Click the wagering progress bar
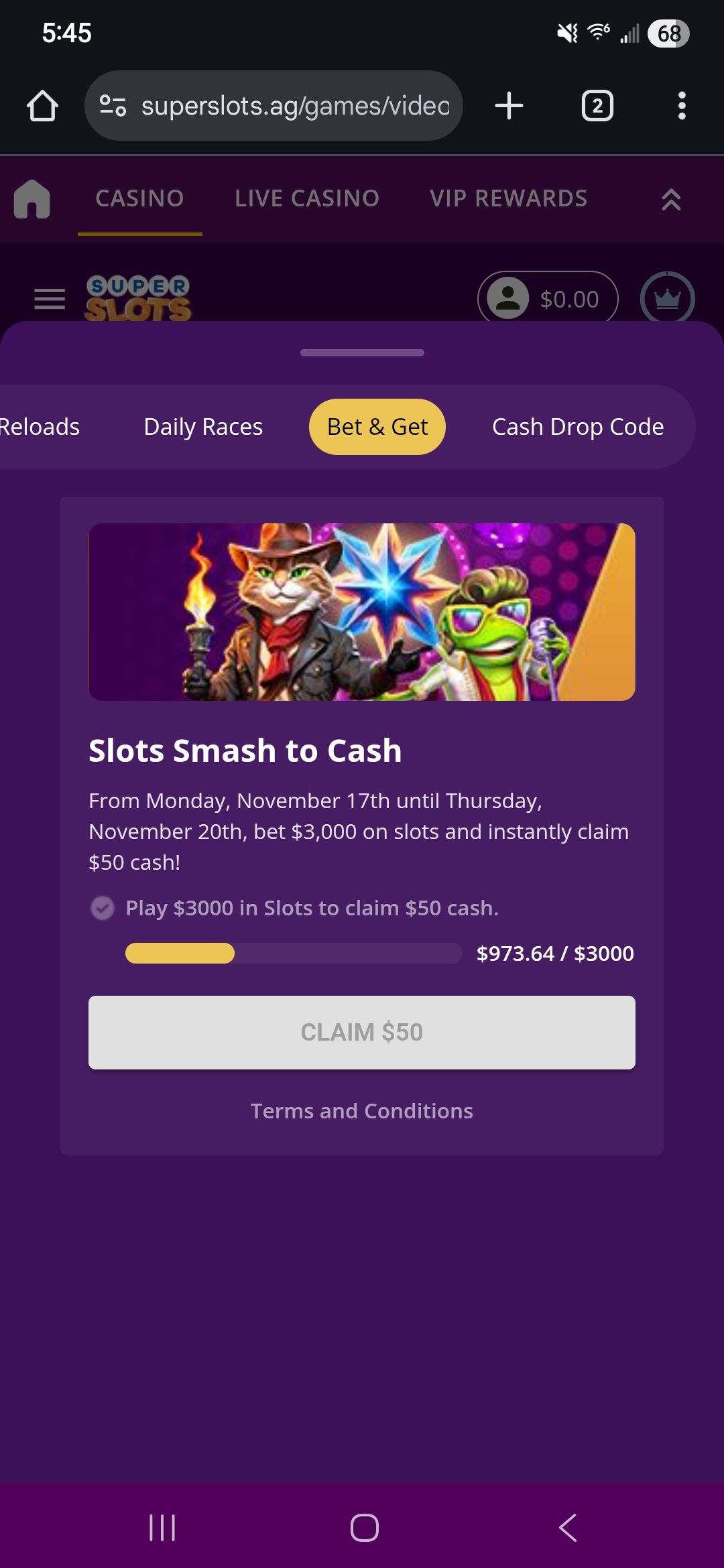 [x=293, y=953]
